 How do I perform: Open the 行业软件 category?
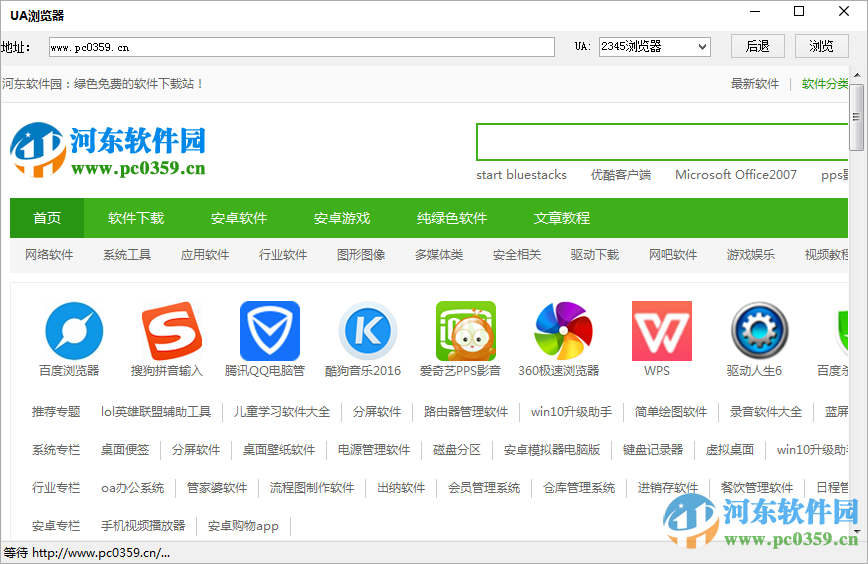(x=283, y=255)
